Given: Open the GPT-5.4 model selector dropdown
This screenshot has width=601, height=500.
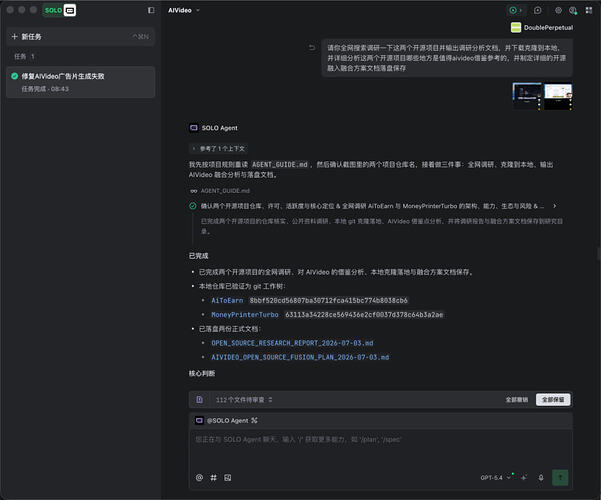Looking at the screenshot, I should [496, 477].
